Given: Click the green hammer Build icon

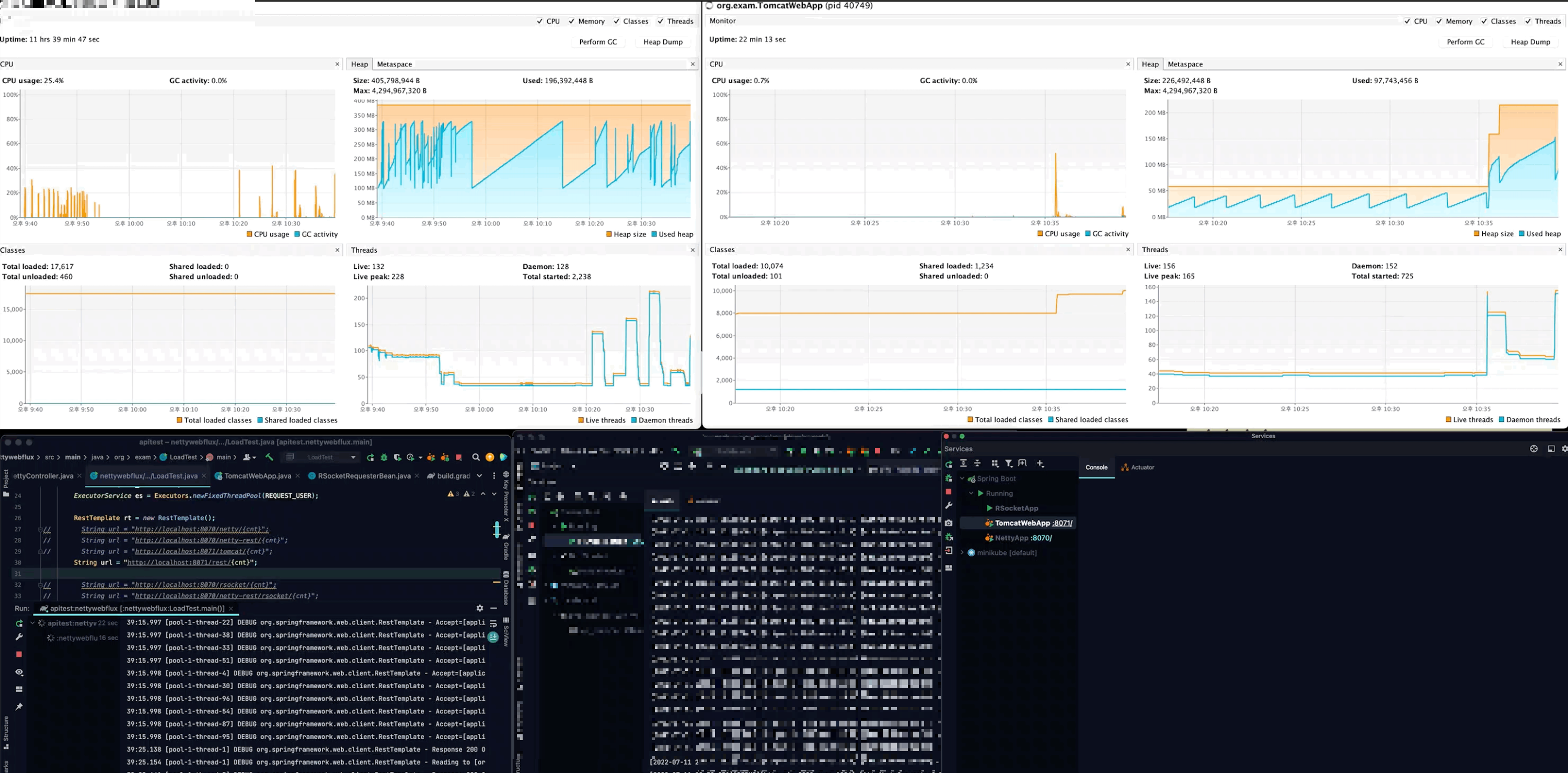Looking at the screenshot, I should pyautogui.click(x=270, y=457).
